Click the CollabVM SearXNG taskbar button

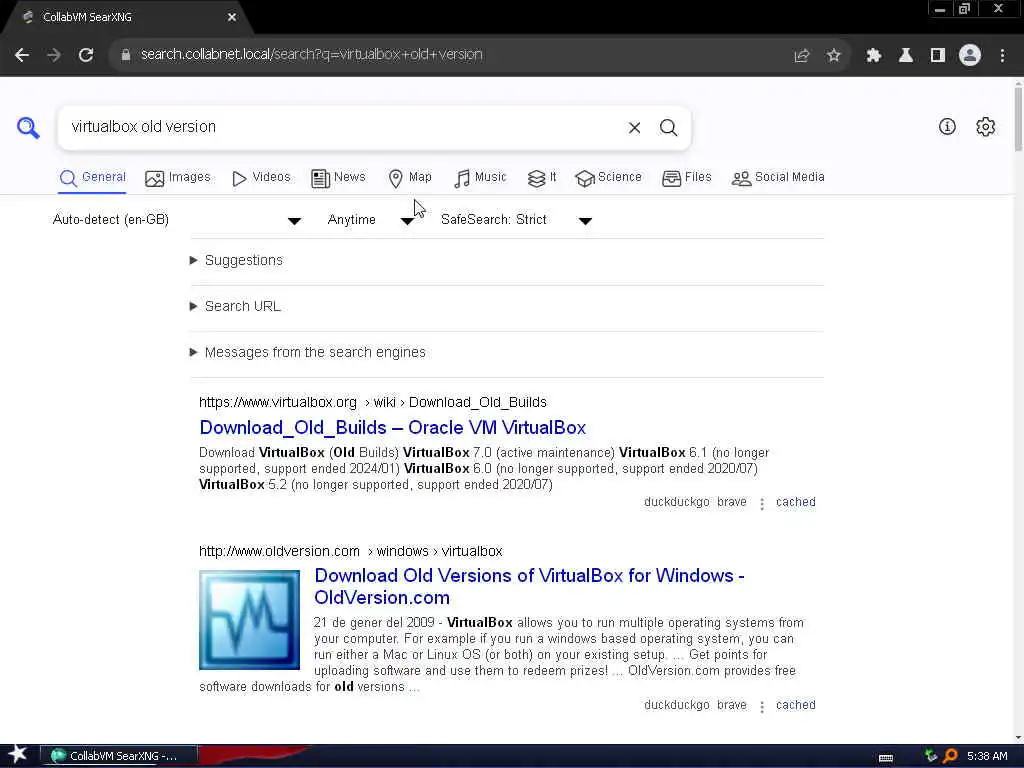tap(119, 756)
